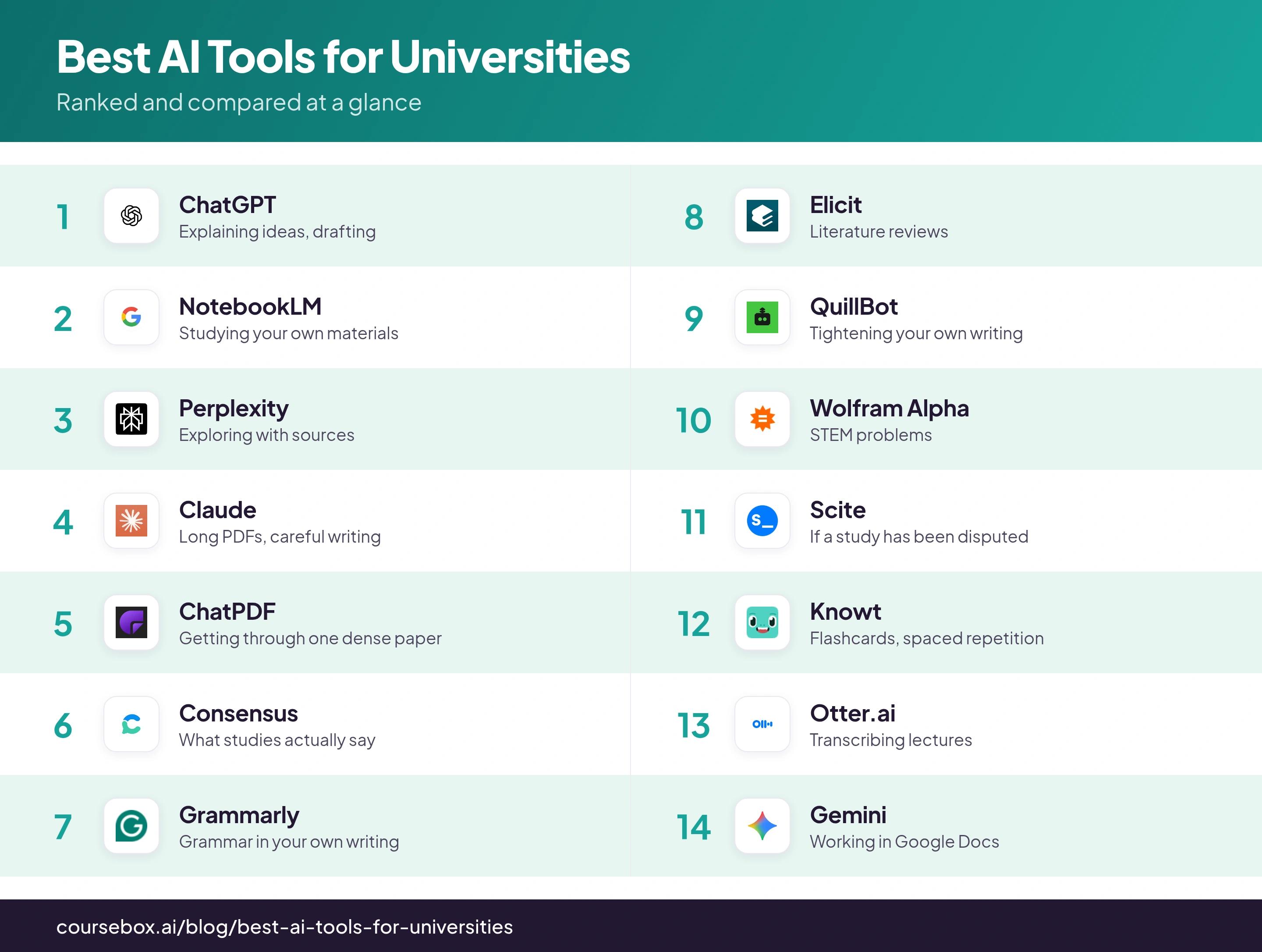Click the Wolfram Alpha orange icon
The image size is (1262, 952).
pyautogui.click(x=762, y=419)
